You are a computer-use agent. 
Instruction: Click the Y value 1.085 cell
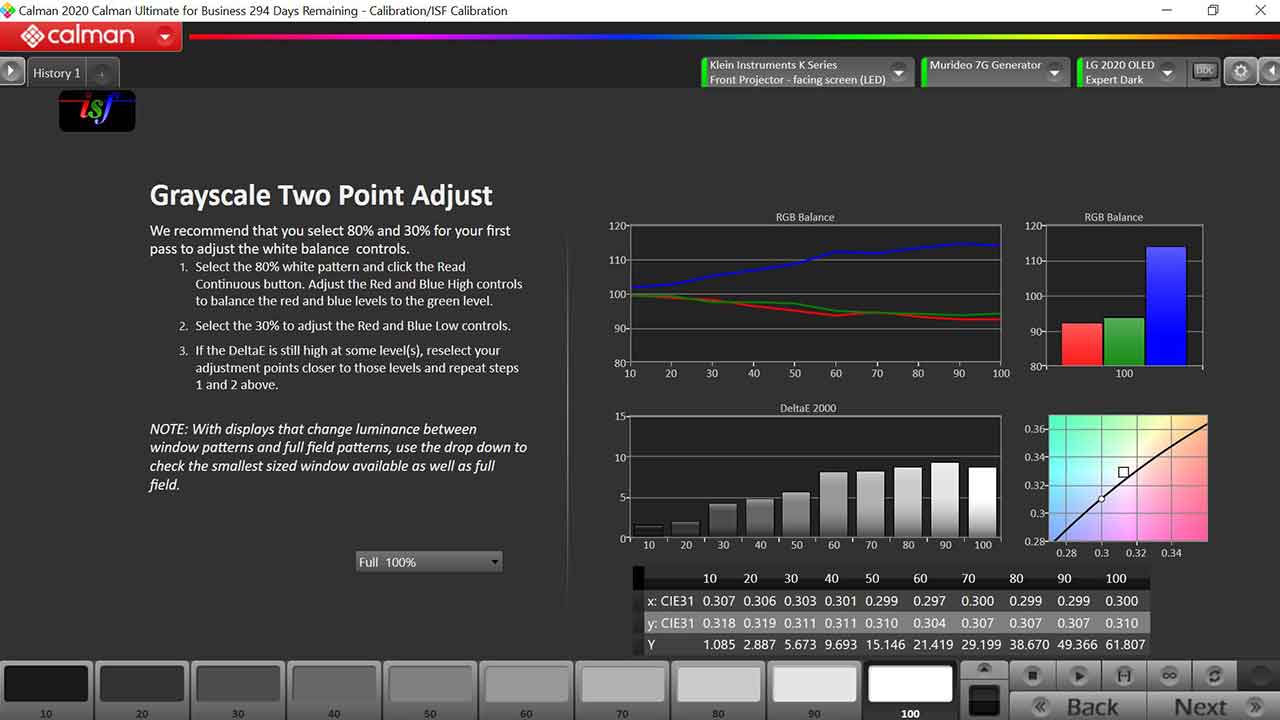[x=718, y=645]
